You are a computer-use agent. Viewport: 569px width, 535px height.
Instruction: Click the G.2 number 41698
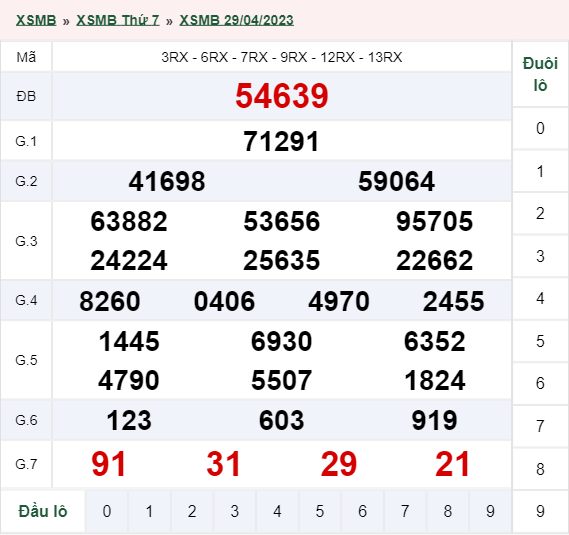click(167, 181)
